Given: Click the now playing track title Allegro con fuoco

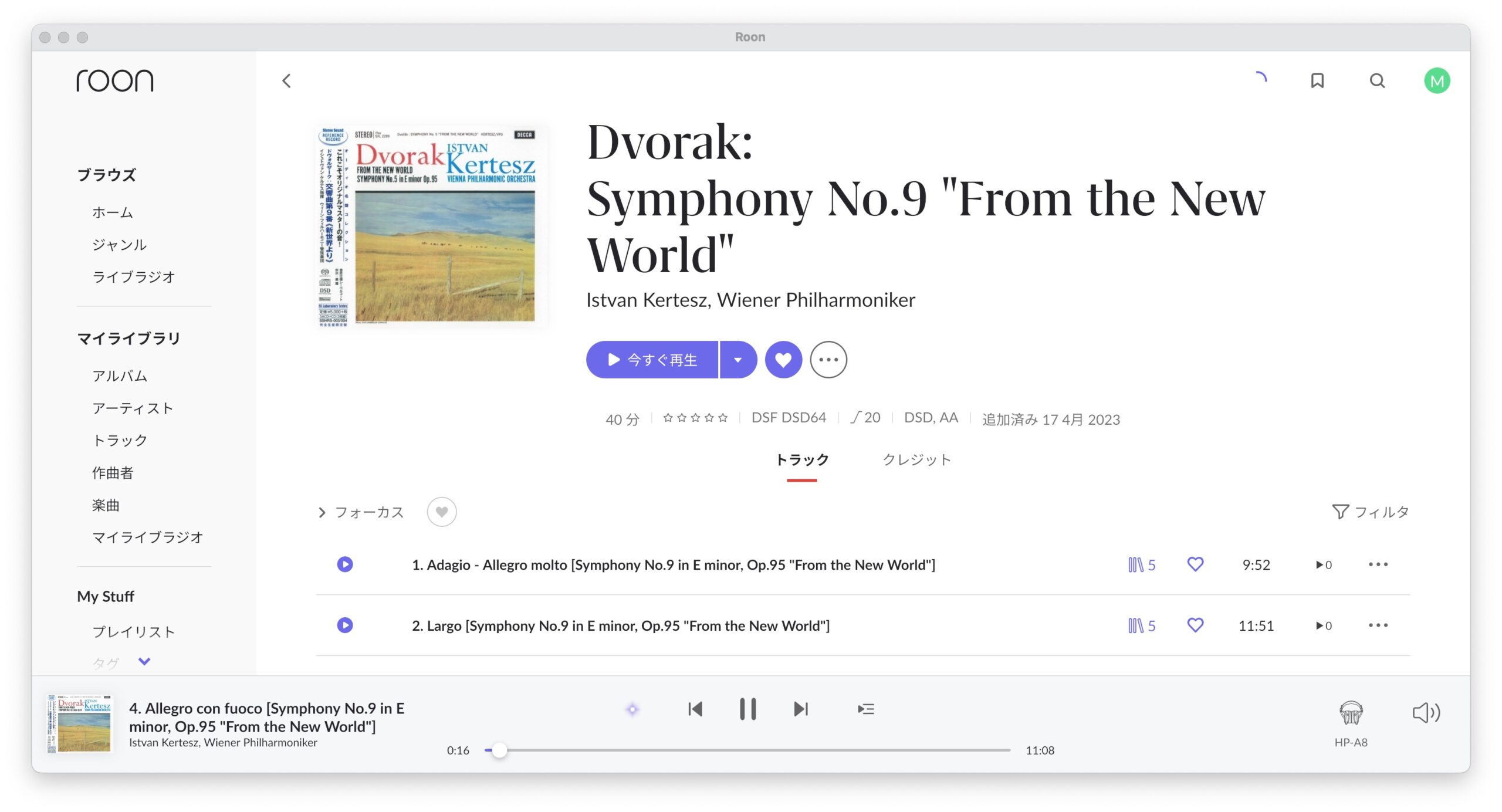Looking at the screenshot, I should (x=267, y=717).
